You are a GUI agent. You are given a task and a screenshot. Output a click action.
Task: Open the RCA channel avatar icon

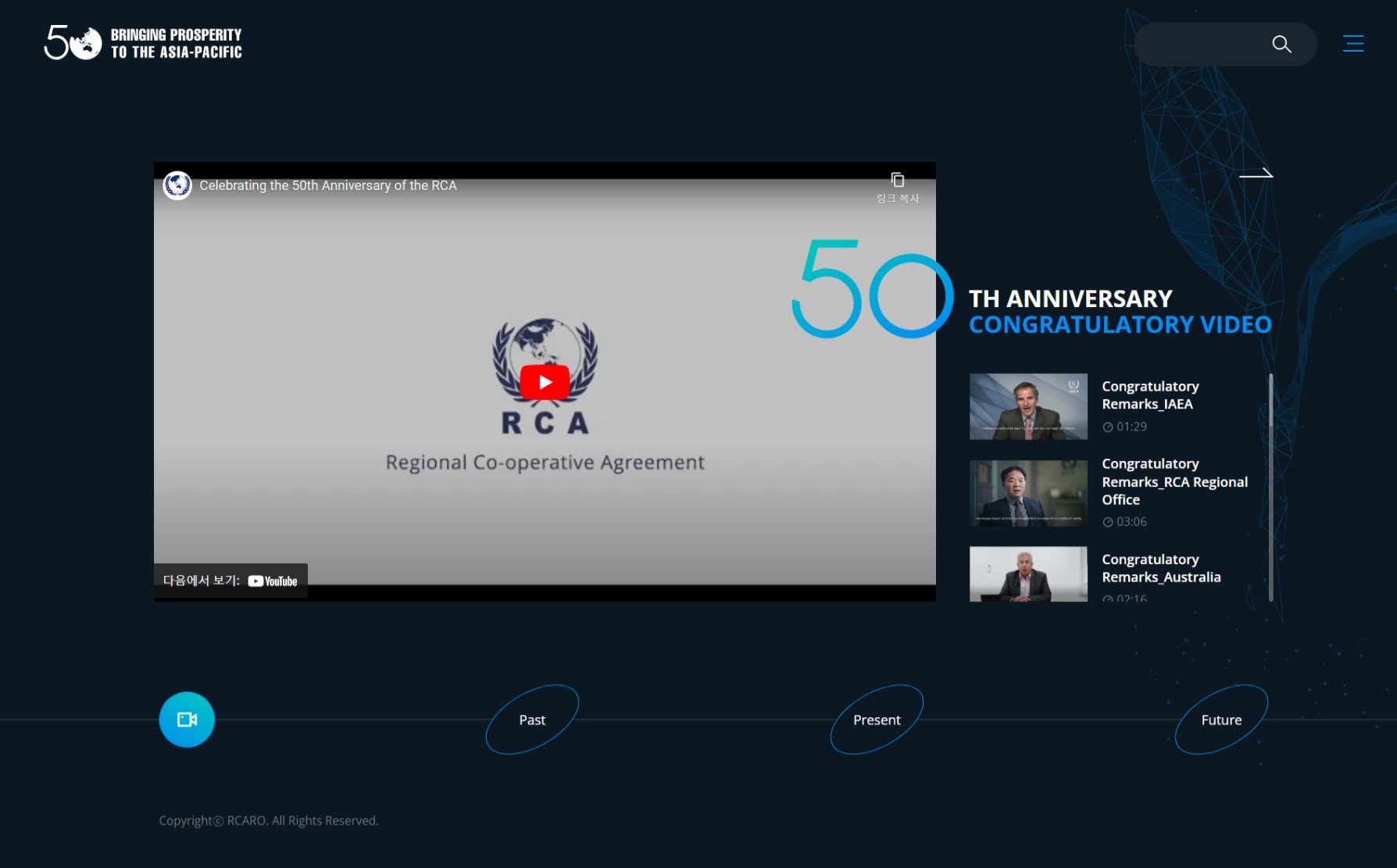[177, 186]
